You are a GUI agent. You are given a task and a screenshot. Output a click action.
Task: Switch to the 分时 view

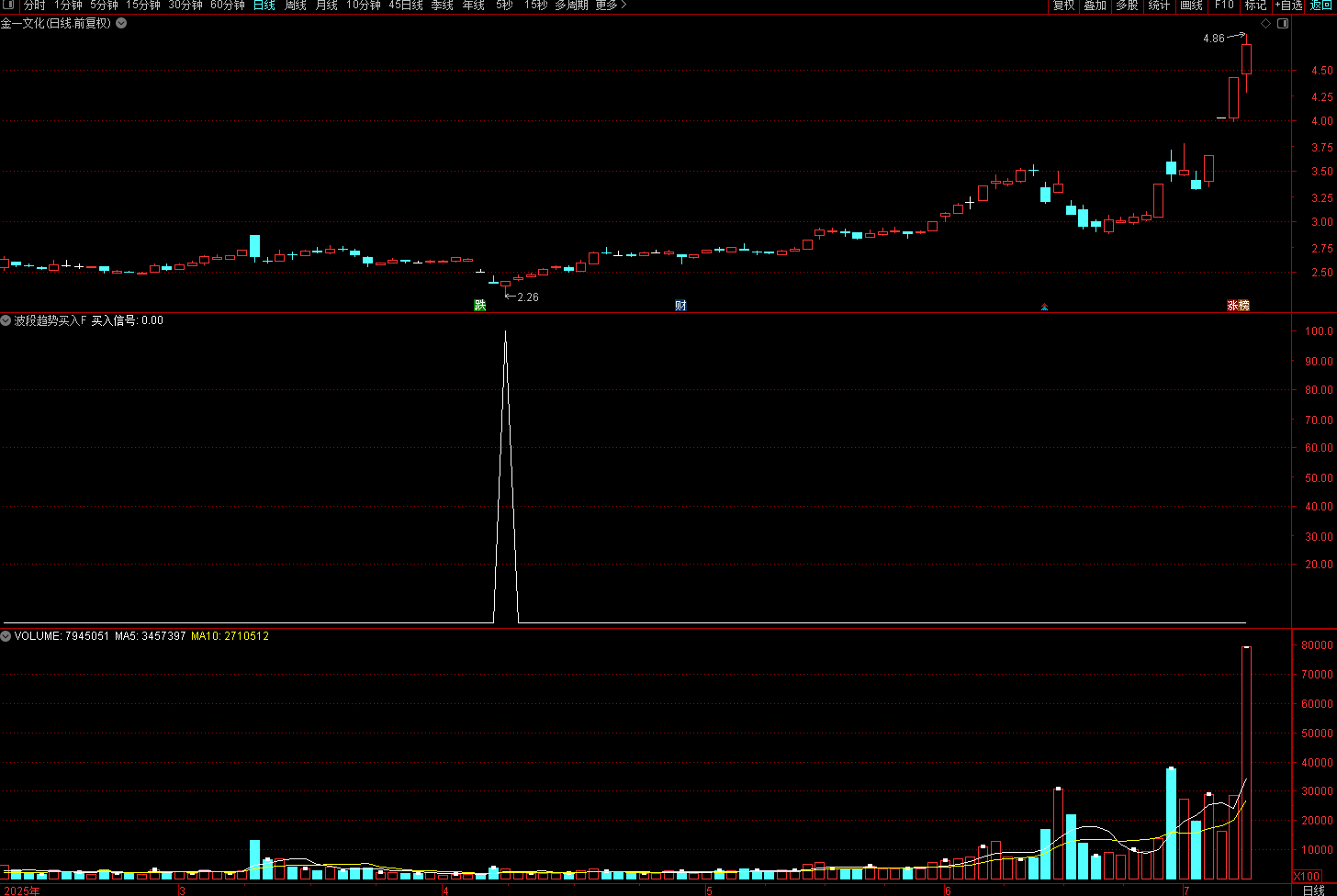34,6
